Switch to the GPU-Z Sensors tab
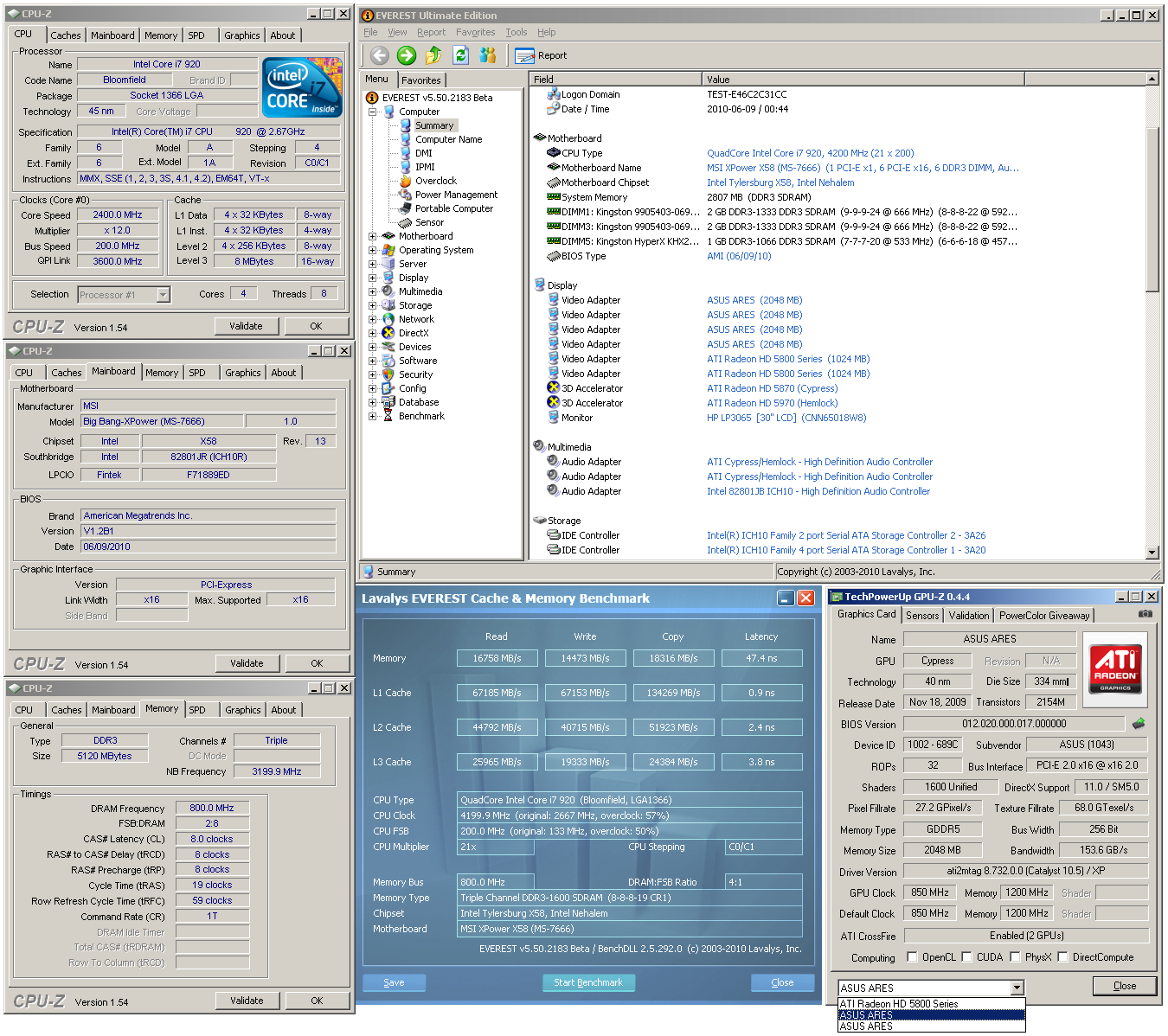Viewport: 1168px width, 1036px height. (x=922, y=616)
